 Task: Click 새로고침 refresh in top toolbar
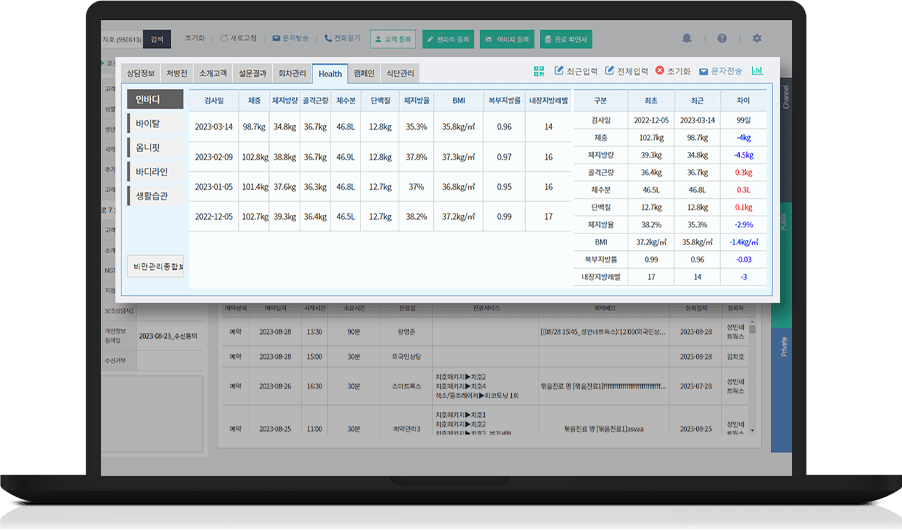click(x=238, y=38)
